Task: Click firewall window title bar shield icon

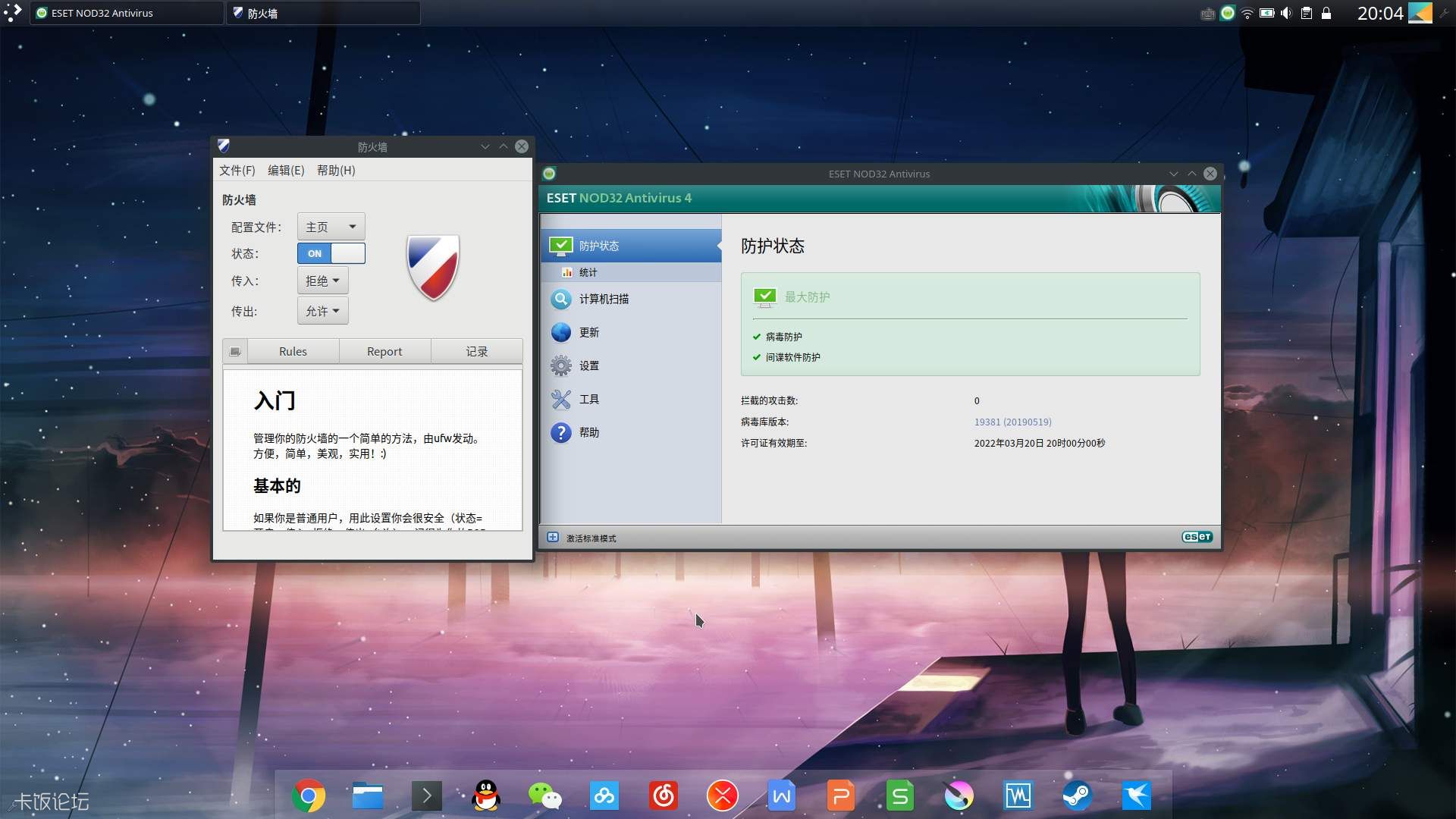Action: click(223, 146)
